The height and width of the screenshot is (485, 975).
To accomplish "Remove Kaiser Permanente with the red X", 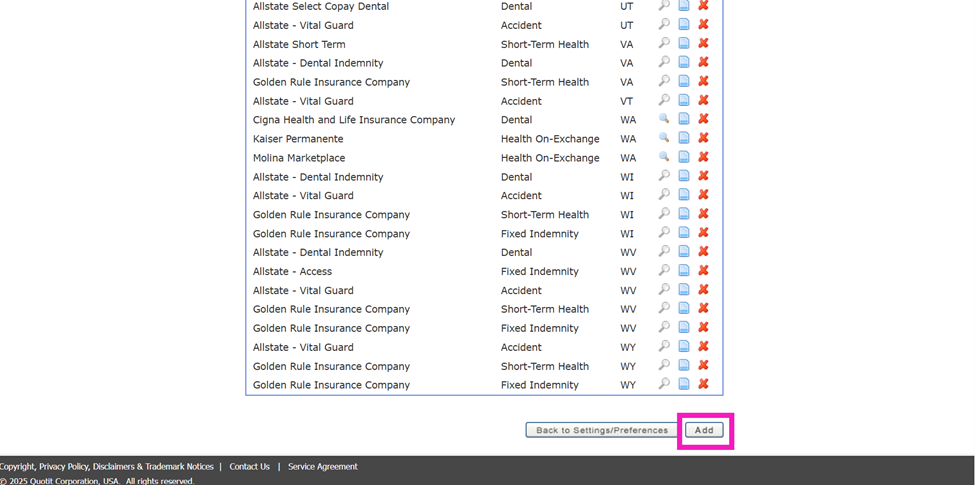I will (703, 137).
